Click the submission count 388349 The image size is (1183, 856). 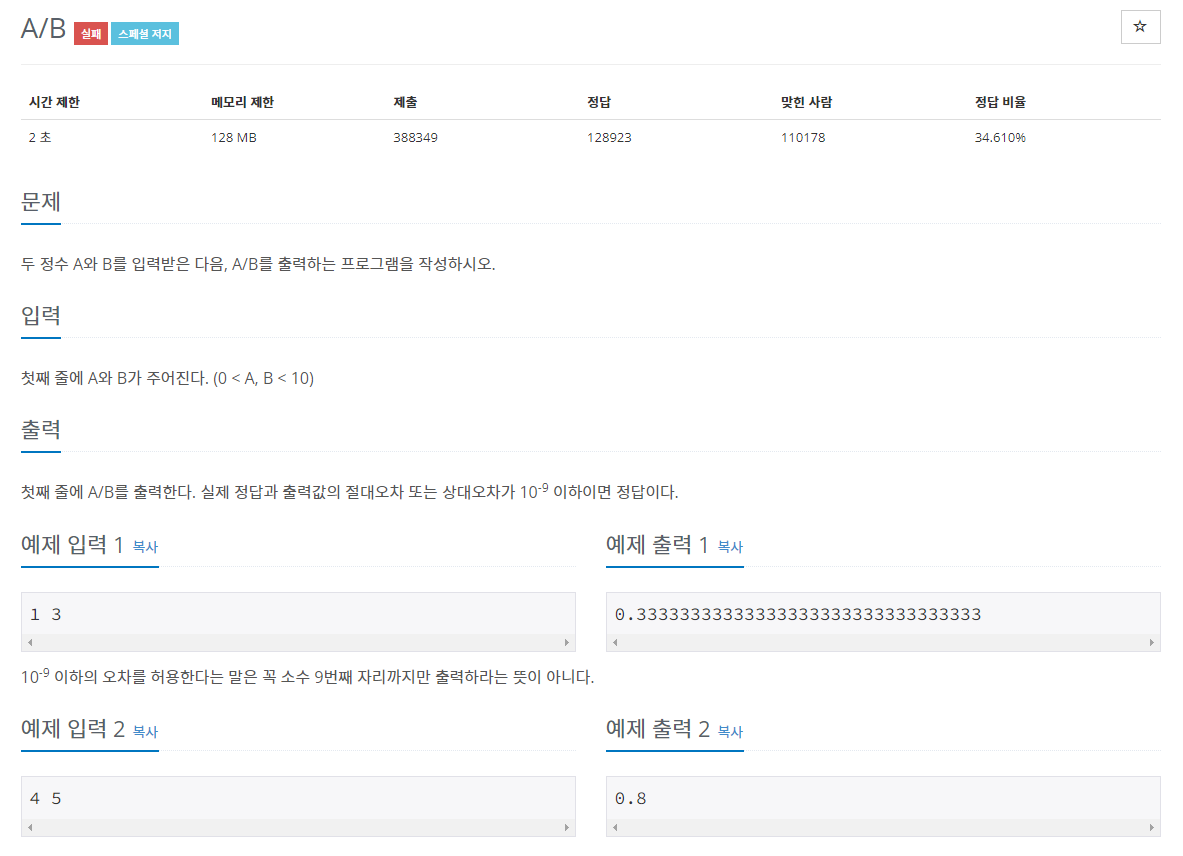tap(416, 137)
